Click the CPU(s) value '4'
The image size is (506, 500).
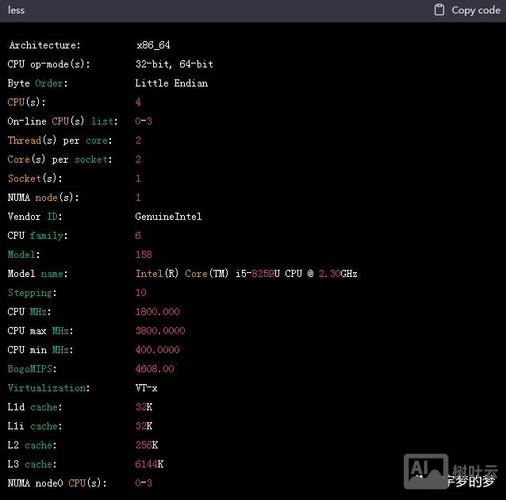(138, 102)
